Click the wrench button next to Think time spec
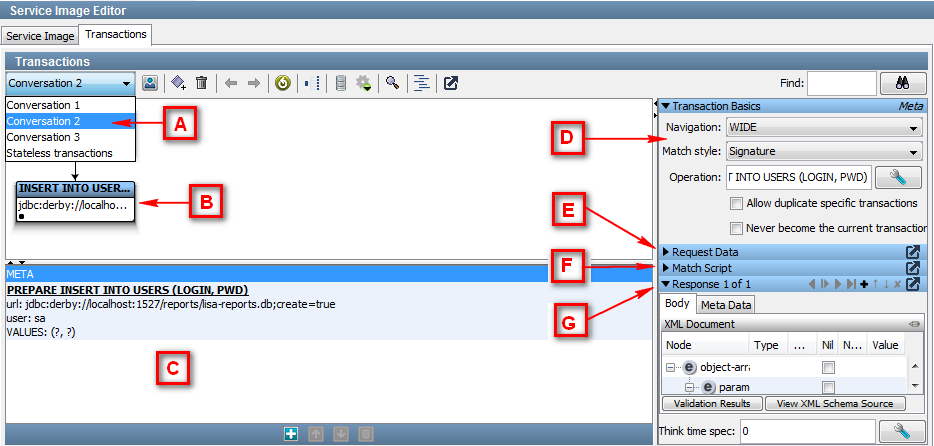 pyautogui.click(x=901, y=431)
